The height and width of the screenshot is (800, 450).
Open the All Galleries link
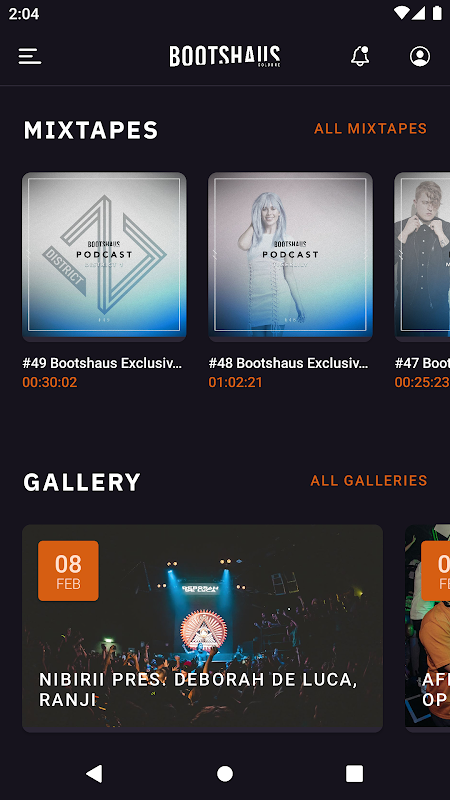pyautogui.click(x=369, y=481)
